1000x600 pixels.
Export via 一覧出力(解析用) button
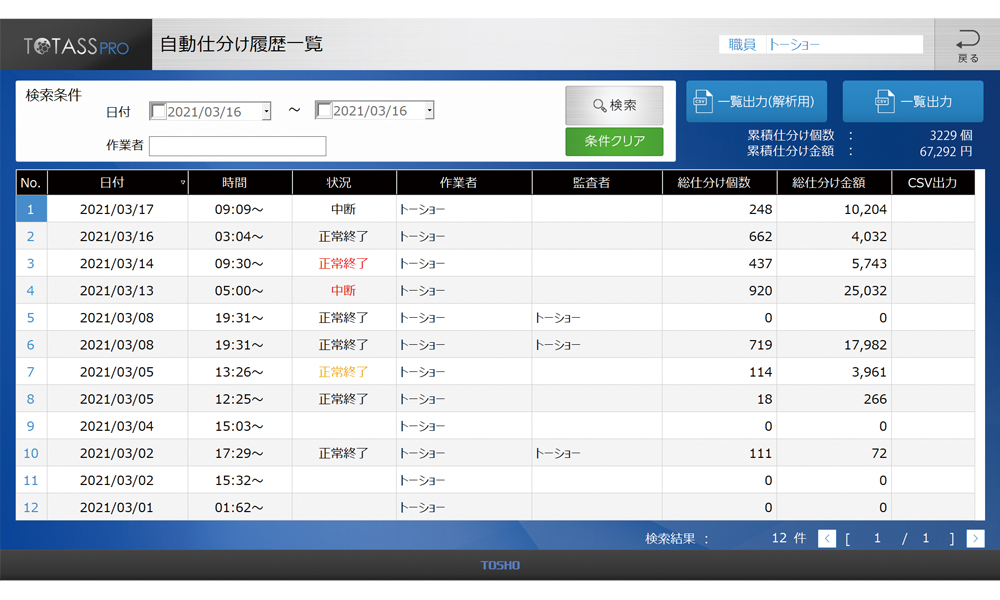(x=756, y=101)
